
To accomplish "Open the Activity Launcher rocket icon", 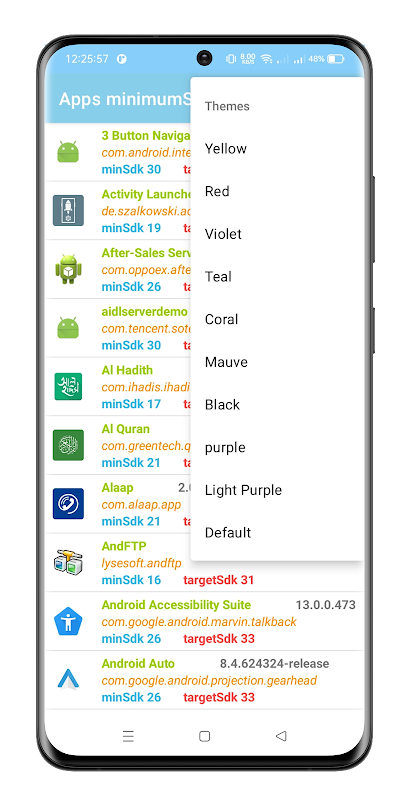I will [68, 210].
